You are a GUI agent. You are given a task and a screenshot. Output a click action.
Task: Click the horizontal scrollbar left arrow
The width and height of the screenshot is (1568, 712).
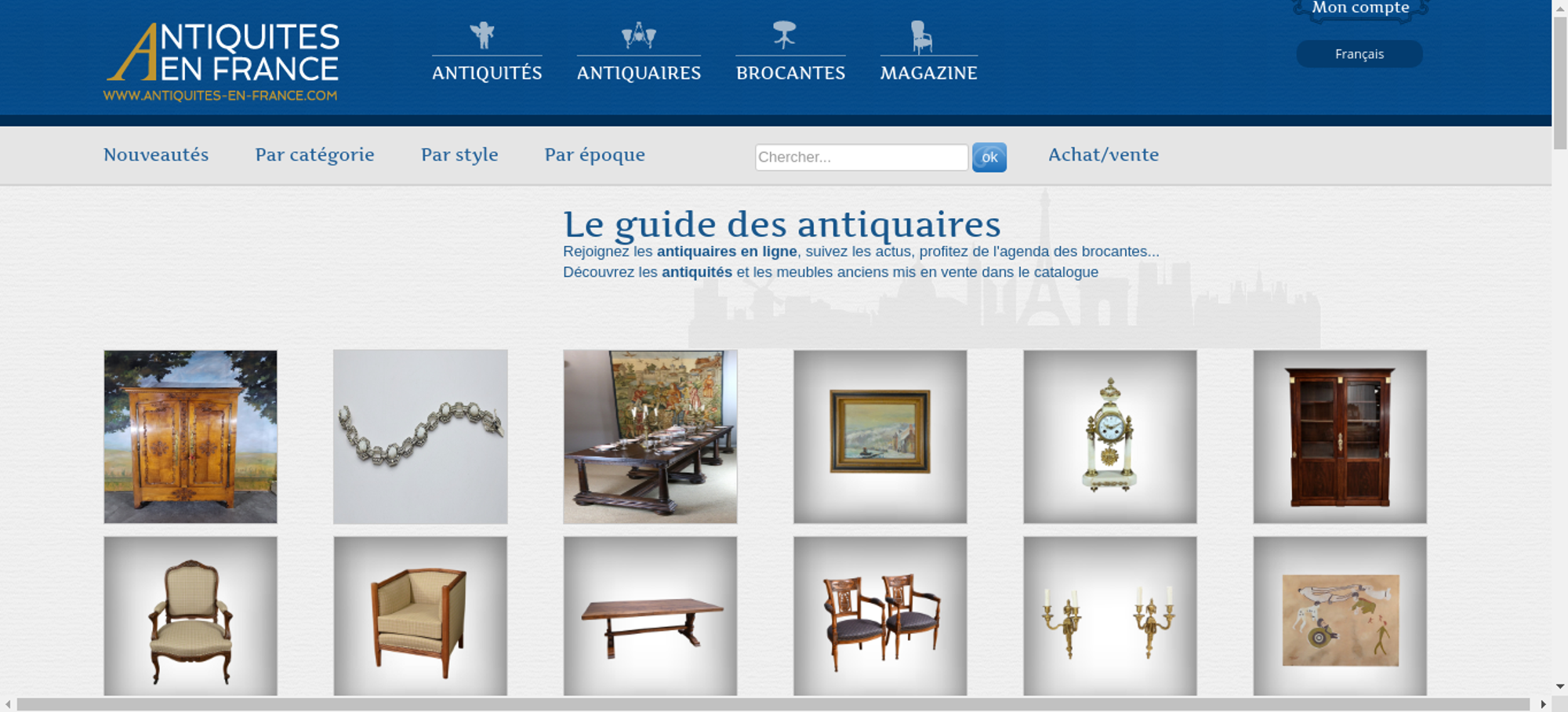(x=8, y=704)
